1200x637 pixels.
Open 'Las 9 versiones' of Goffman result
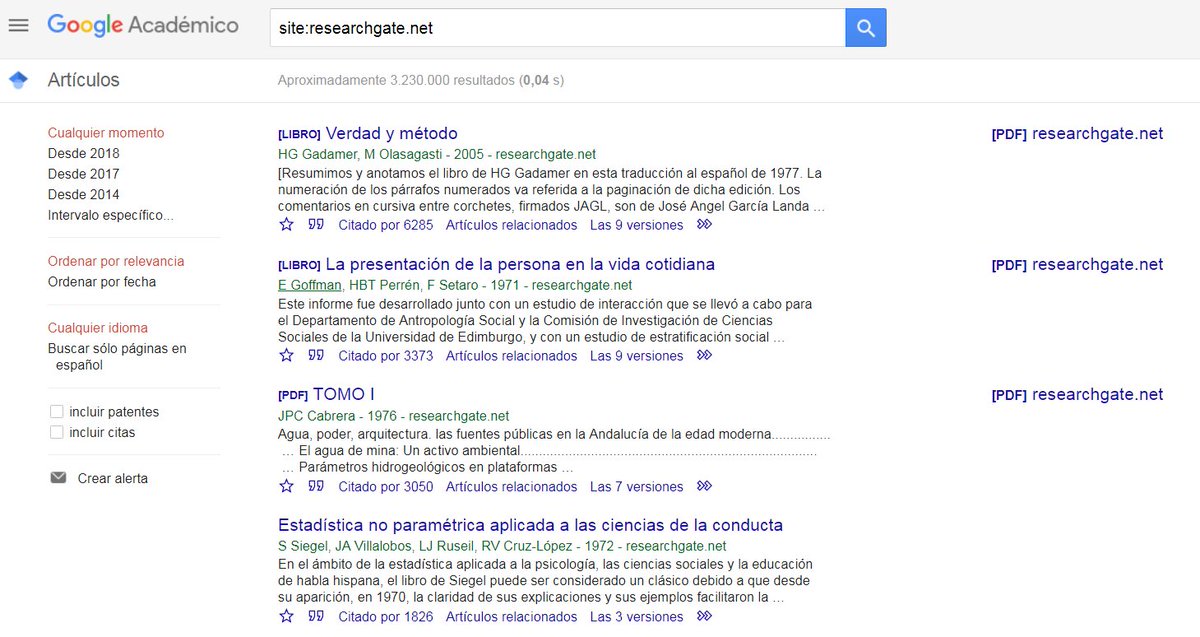coord(637,356)
